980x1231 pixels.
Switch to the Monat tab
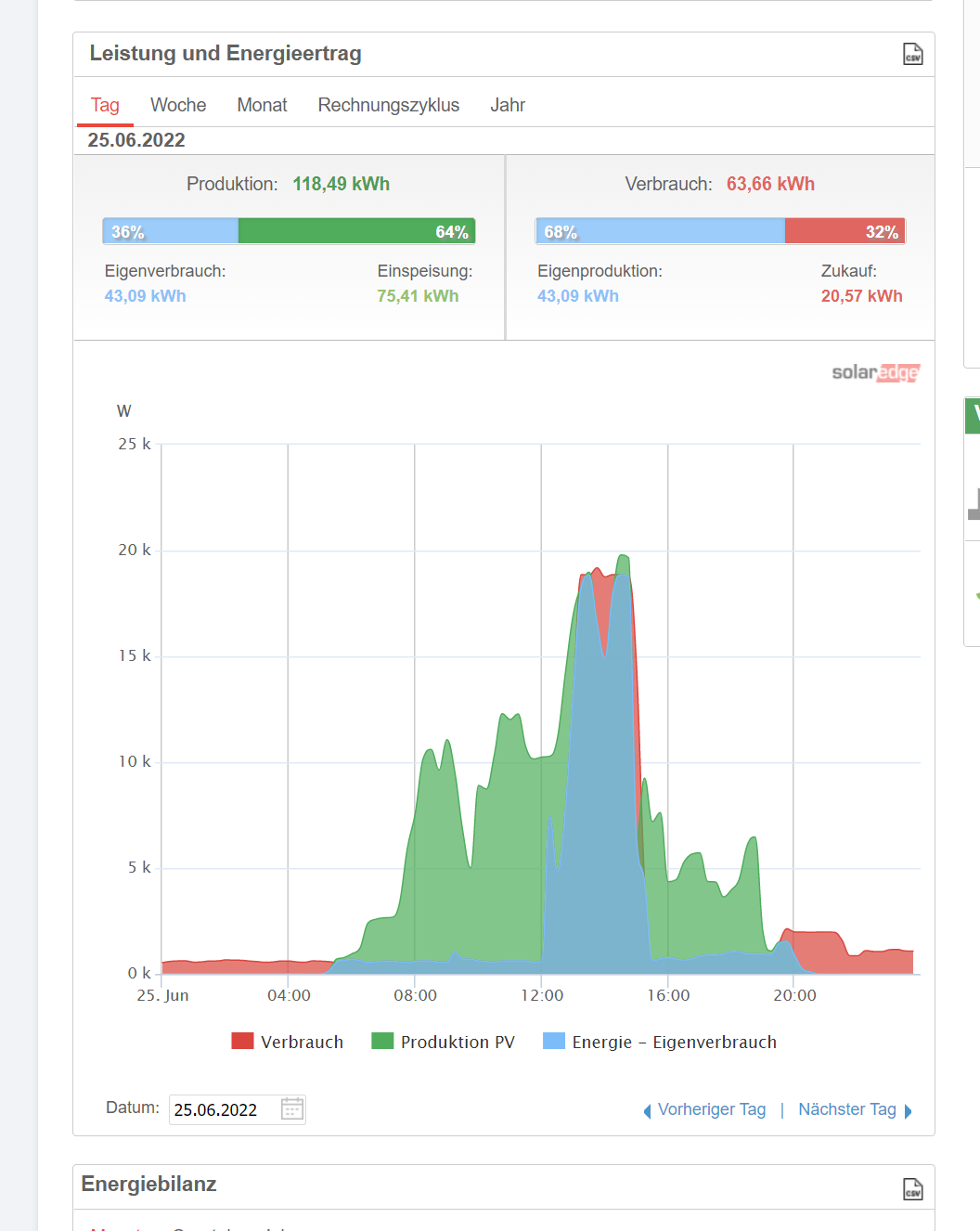coord(262,105)
